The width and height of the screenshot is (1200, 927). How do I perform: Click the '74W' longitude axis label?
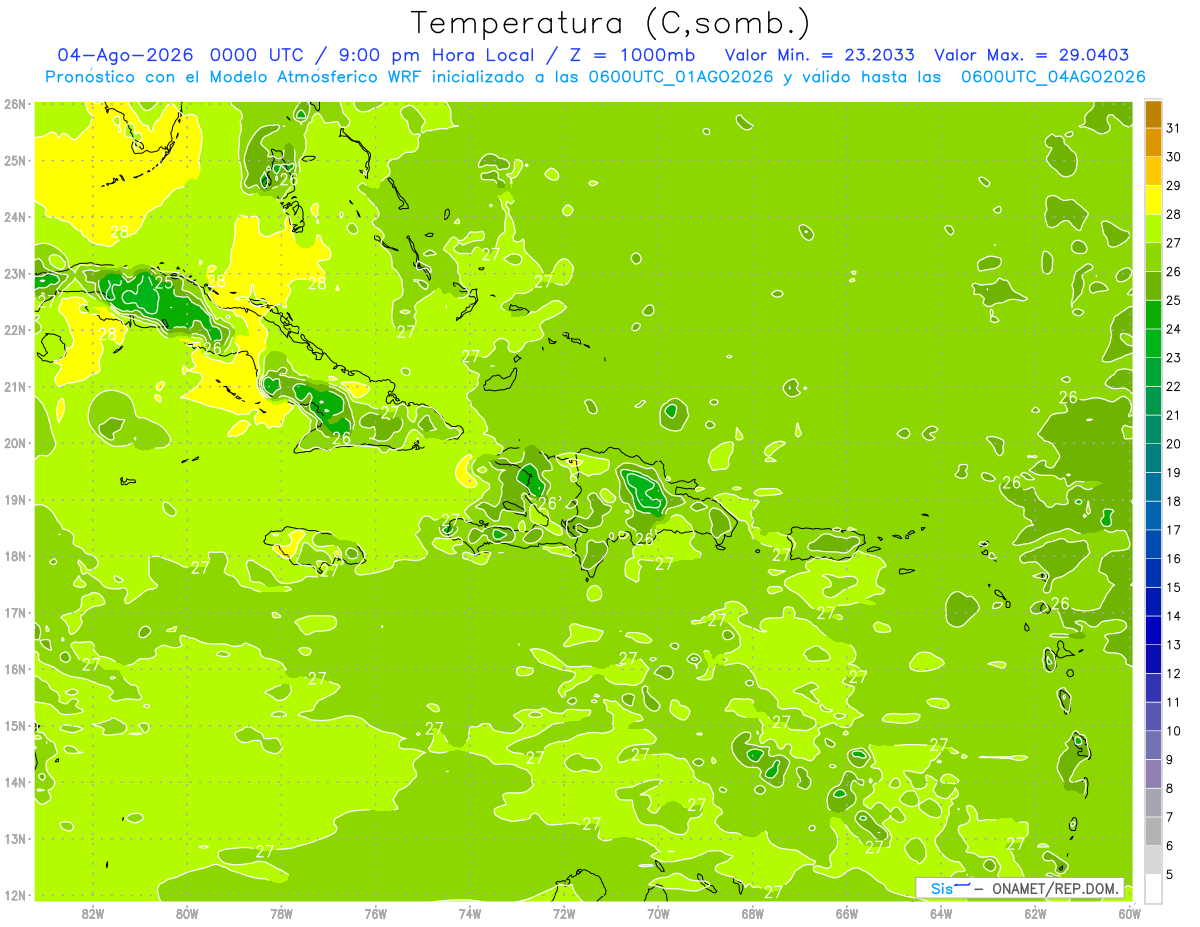pos(470,913)
